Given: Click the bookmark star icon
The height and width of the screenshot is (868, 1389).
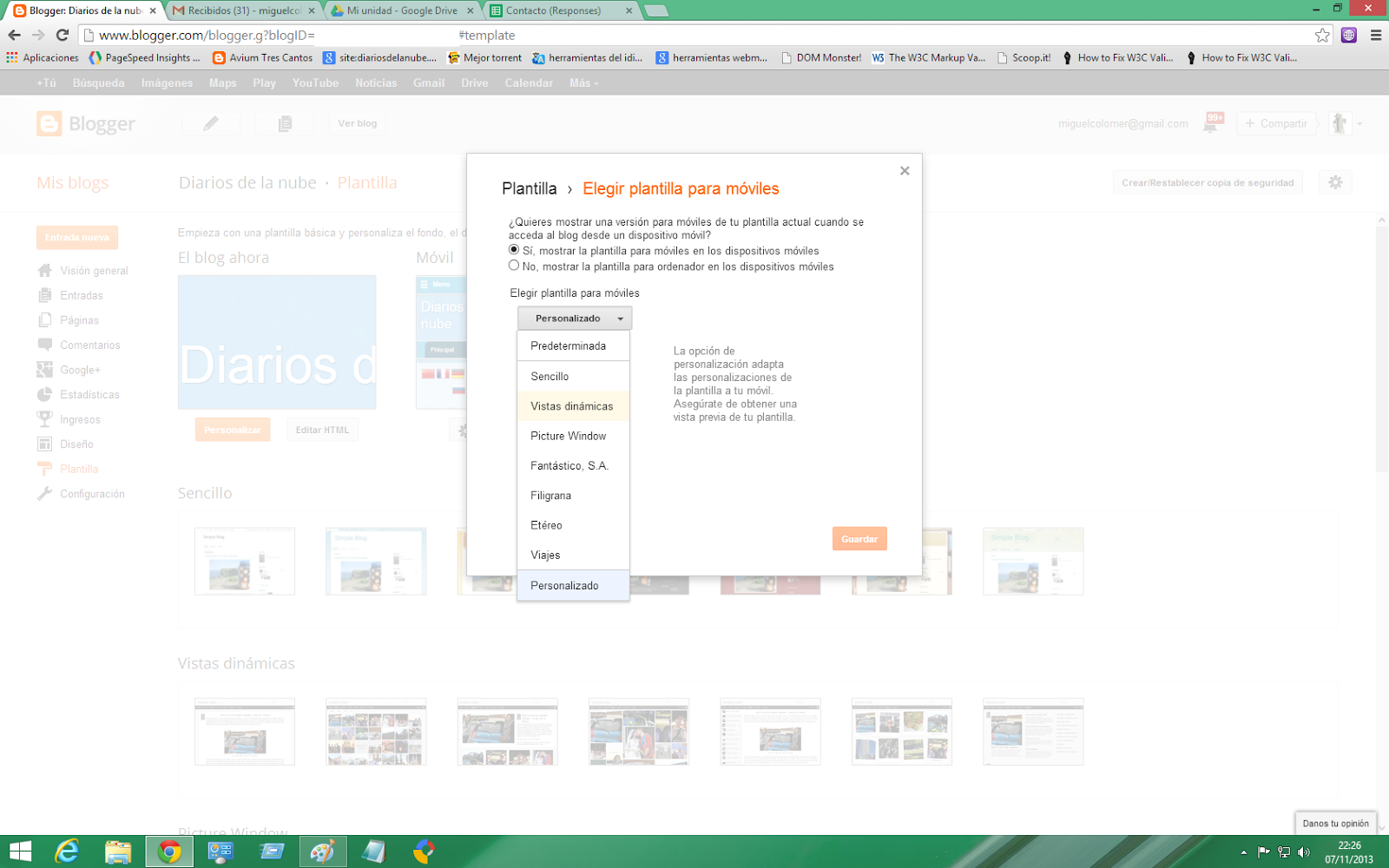Looking at the screenshot, I should tap(1322, 35).
